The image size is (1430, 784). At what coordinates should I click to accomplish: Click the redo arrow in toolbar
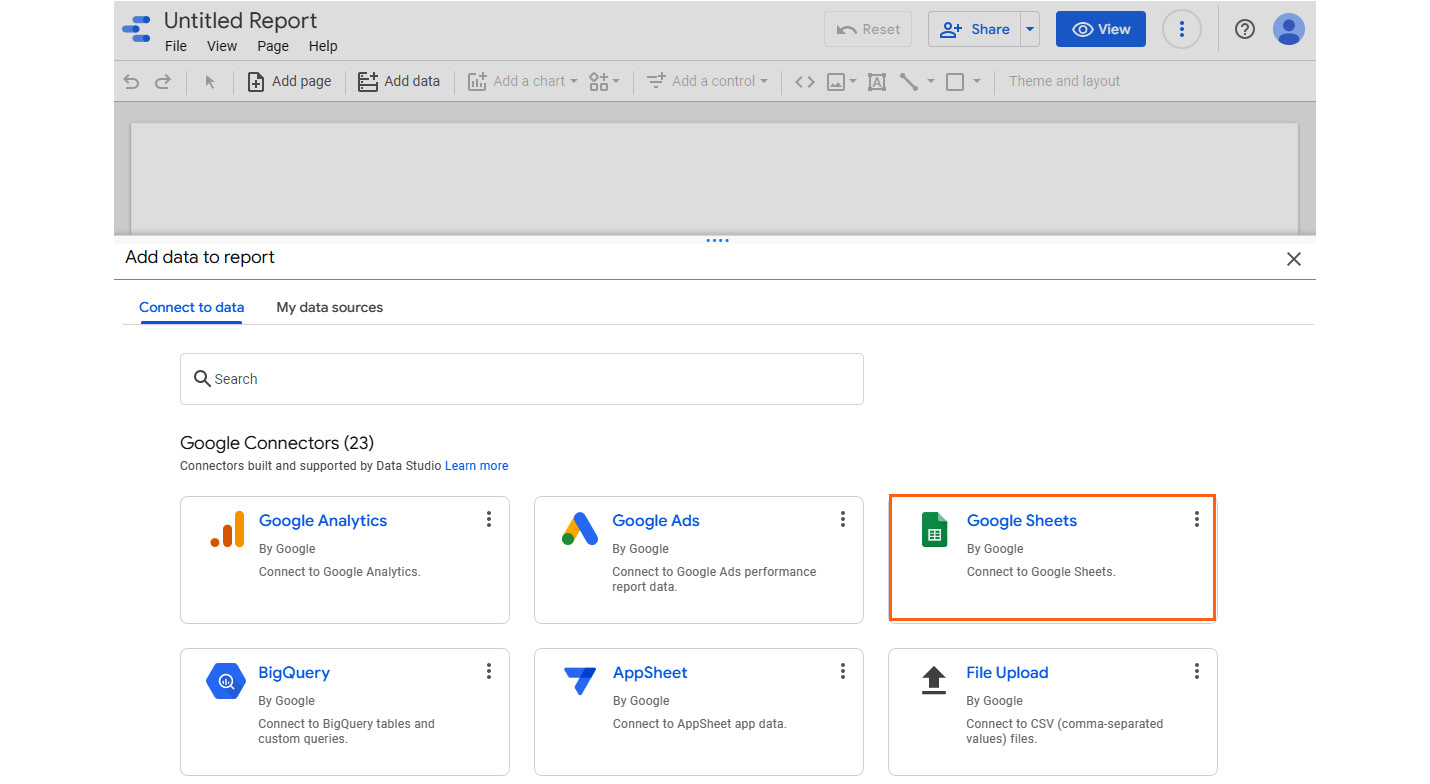(x=163, y=82)
